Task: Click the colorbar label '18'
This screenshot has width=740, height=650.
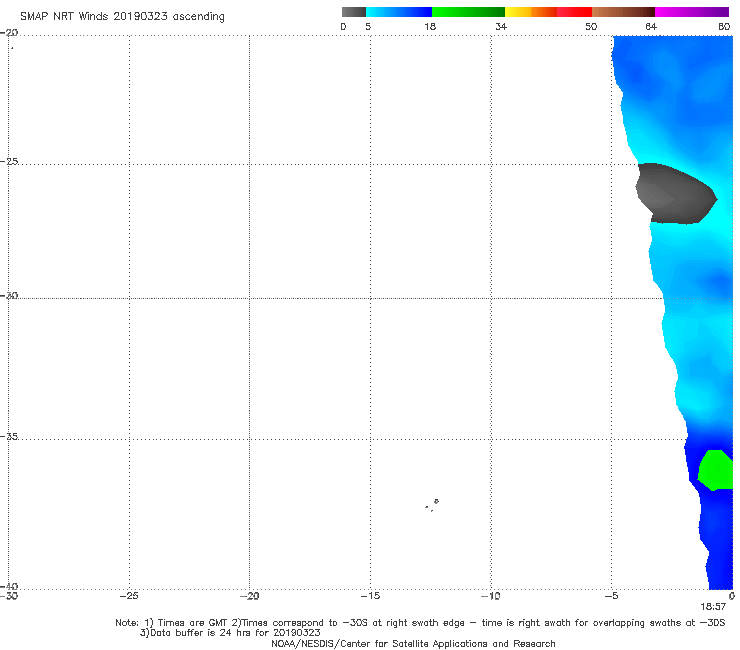Action: (430, 27)
